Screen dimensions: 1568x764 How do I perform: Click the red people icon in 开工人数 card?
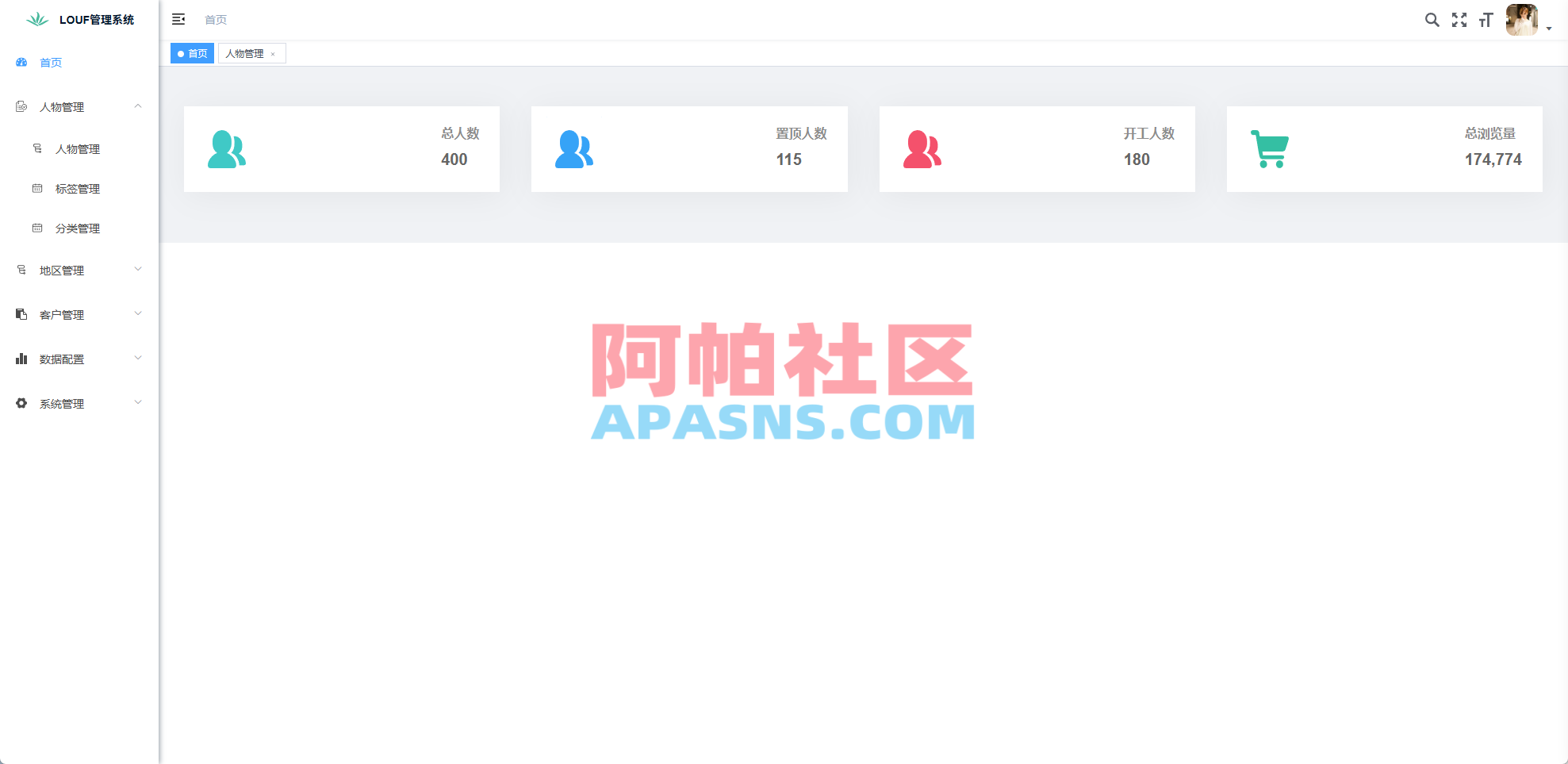tap(922, 149)
